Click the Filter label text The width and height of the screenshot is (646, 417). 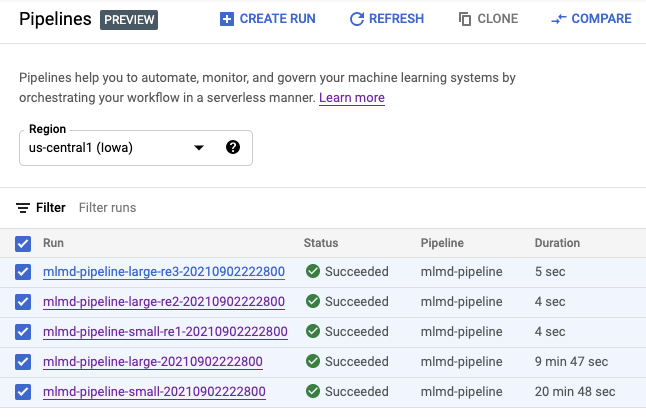(x=51, y=208)
